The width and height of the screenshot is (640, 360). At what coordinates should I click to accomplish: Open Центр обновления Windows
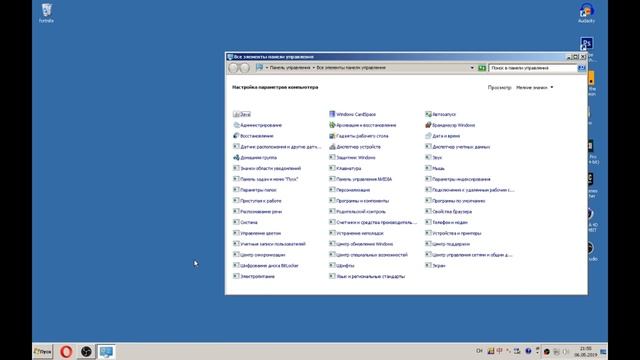(x=361, y=244)
